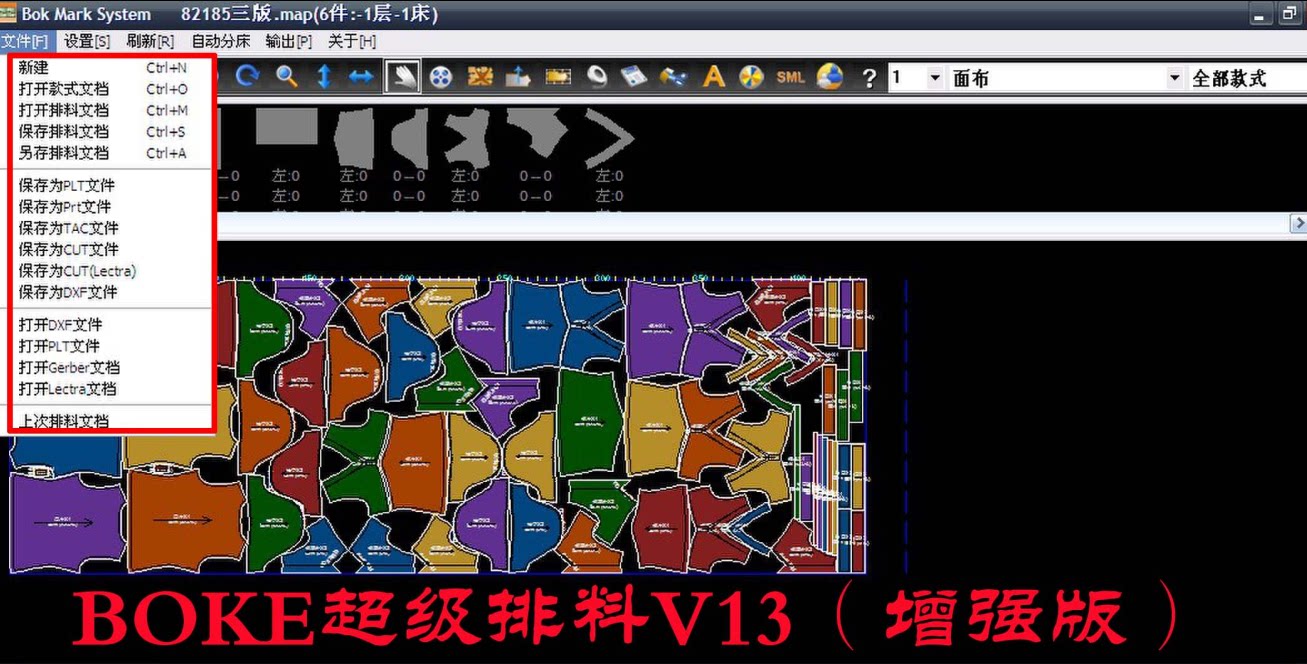Image resolution: width=1307 pixels, height=664 pixels.
Task: Select the gray half-dome piece thumbnail
Action: [x=409, y=138]
